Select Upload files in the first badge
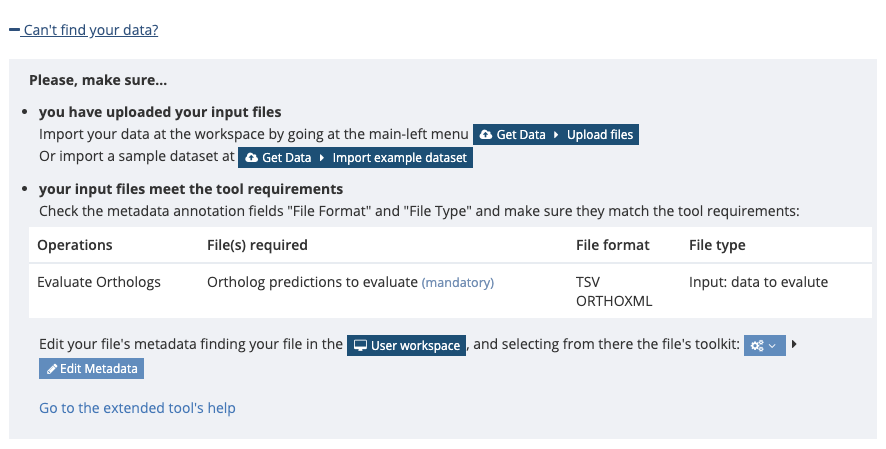The height and width of the screenshot is (449, 886). tap(600, 135)
